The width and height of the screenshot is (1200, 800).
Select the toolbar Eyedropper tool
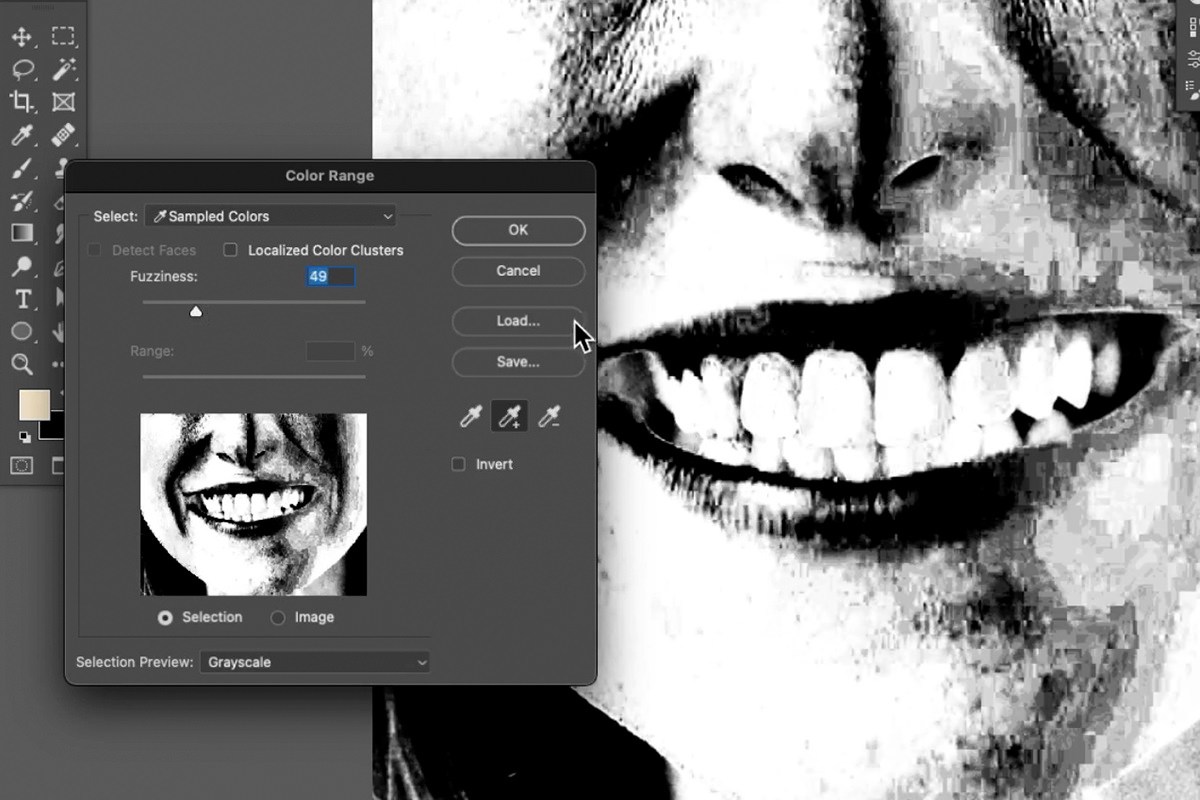22,134
